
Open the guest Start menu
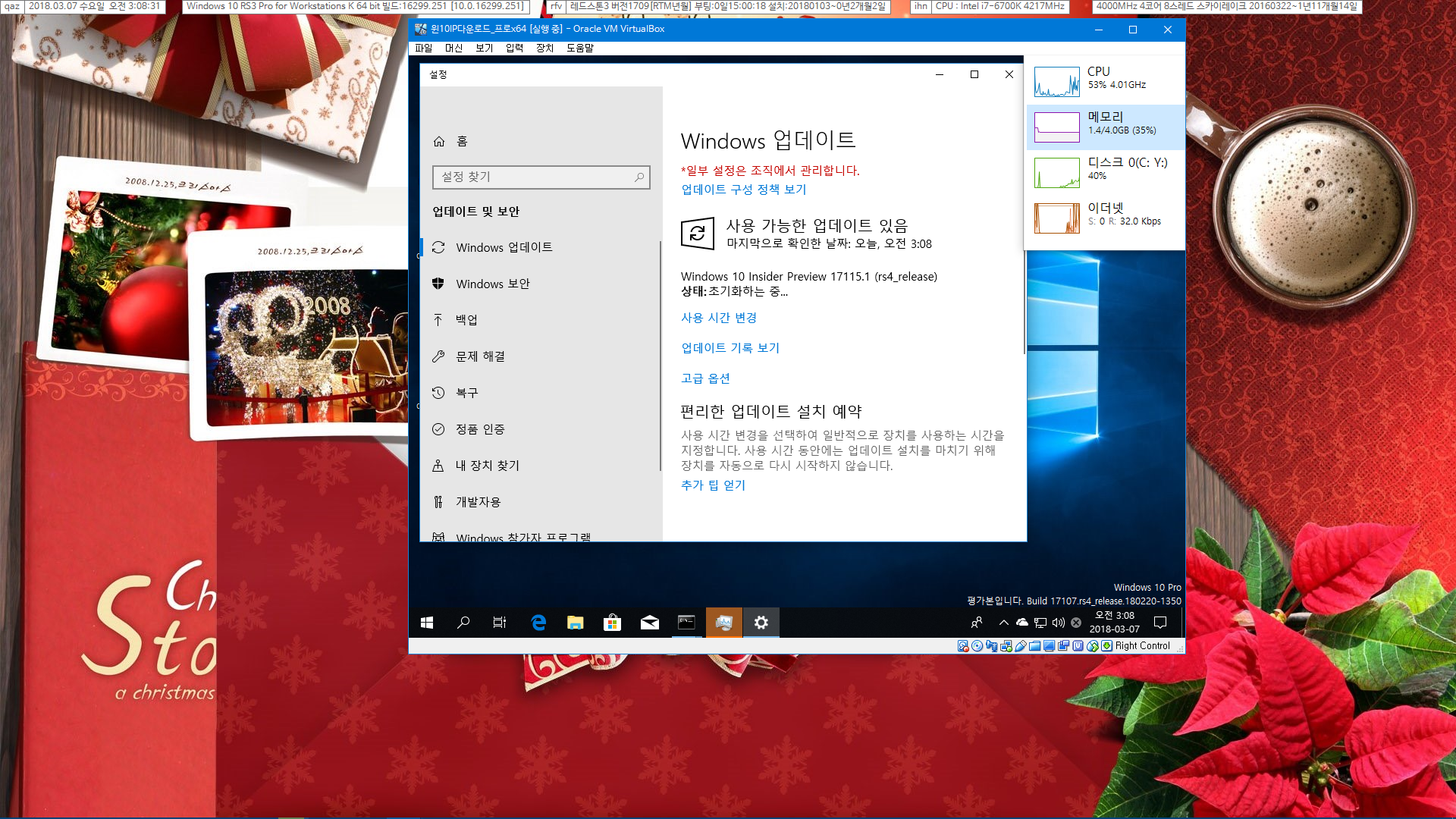(x=427, y=623)
